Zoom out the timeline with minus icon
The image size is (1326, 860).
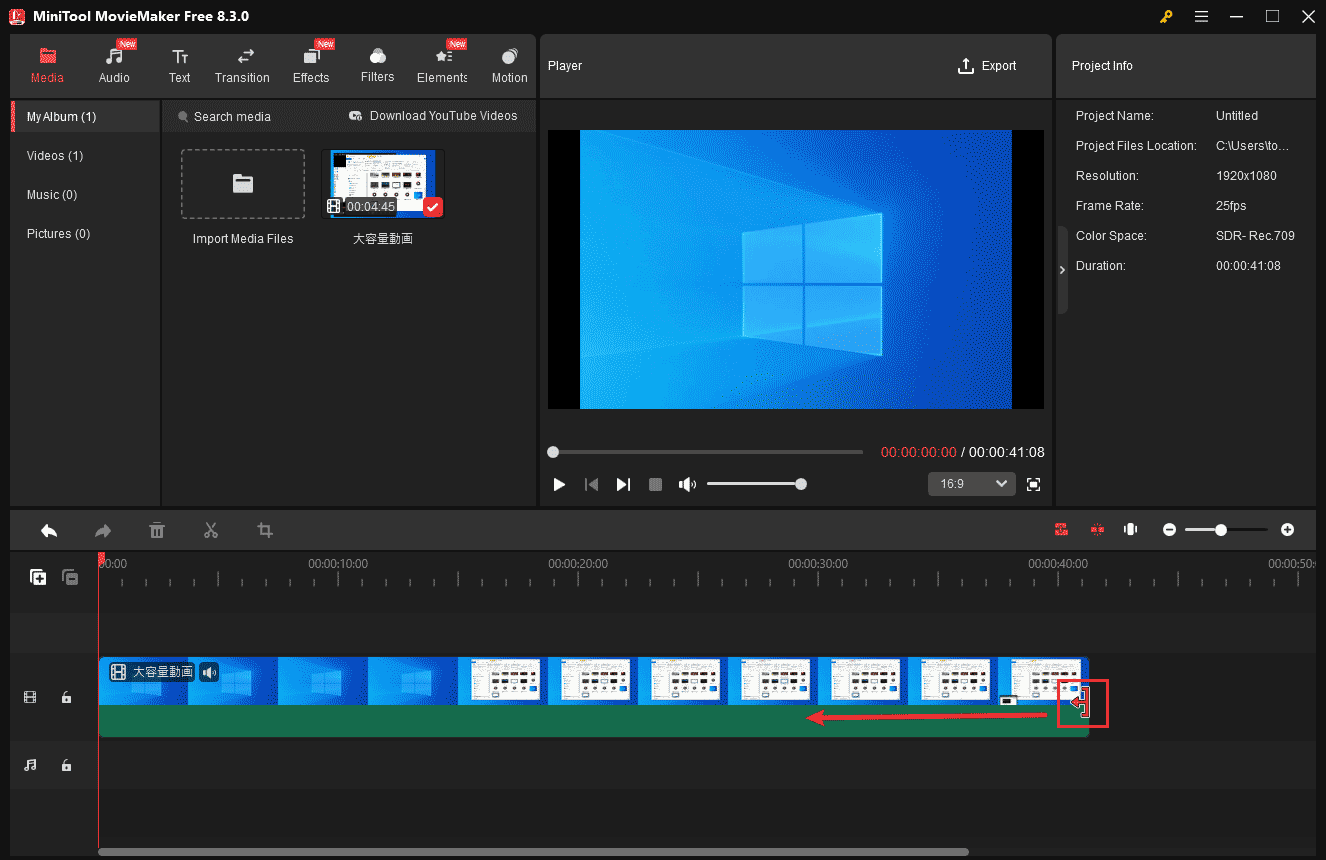click(1169, 529)
